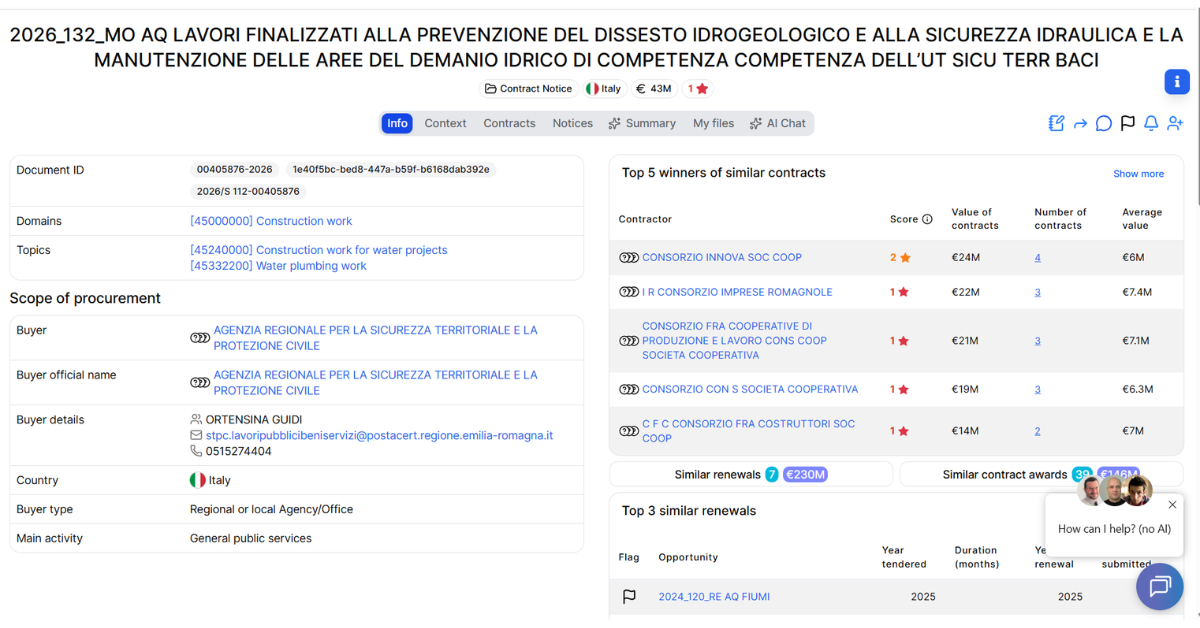
Task: Click the Italy country badge under title
Action: click(604, 89)
